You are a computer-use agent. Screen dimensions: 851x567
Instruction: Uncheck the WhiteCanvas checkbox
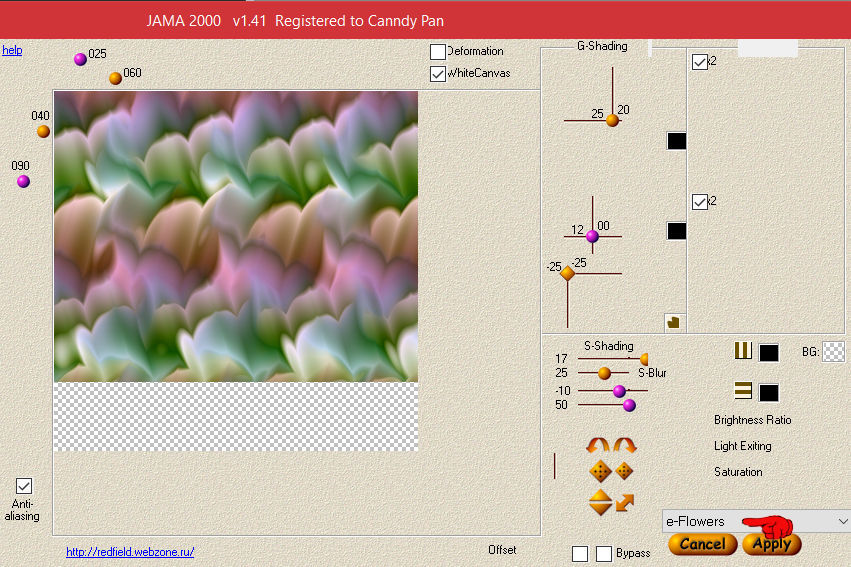click(438, 73)
